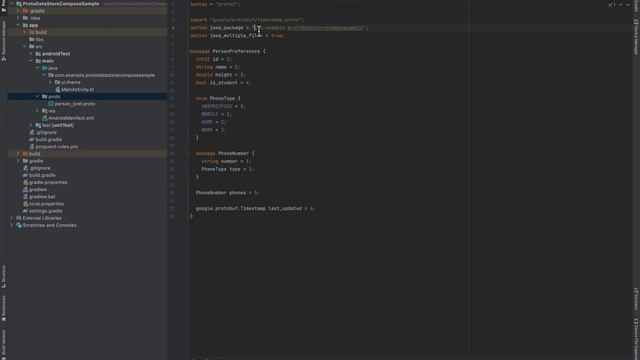This screenshot has width=640, height=360.
Task: Click the 'string number' field line
Action: click(226, 161)
